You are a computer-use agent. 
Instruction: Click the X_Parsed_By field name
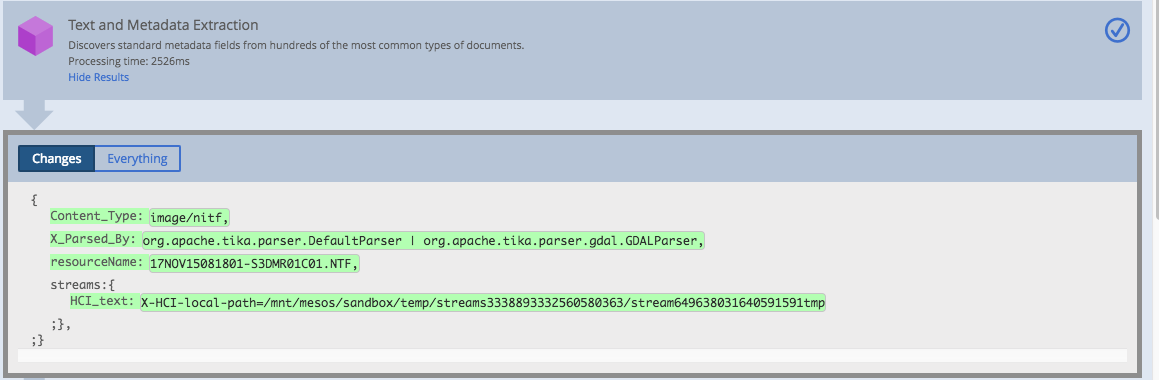[x=94, y=239]
